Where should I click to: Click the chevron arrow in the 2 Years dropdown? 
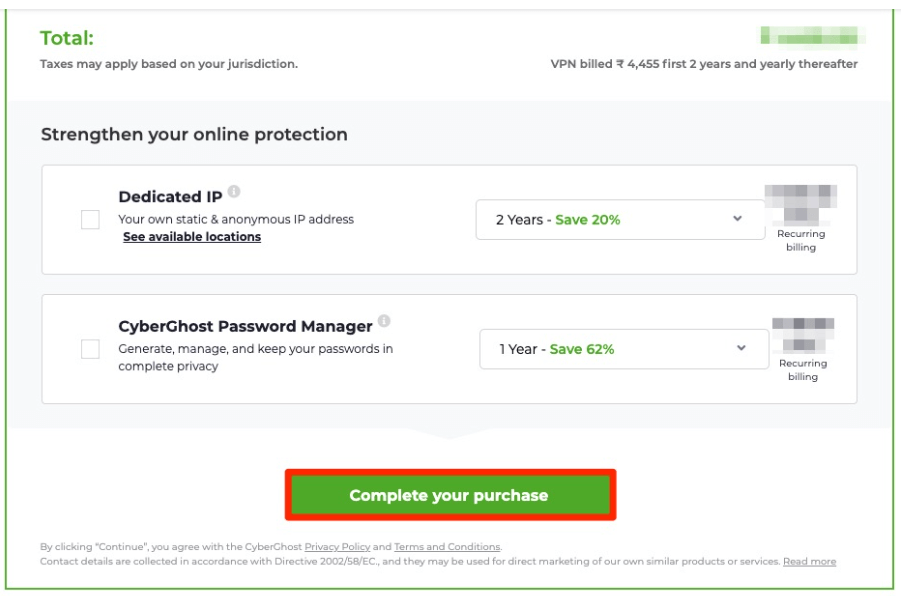pyautogui.click(x=737, y=219)
